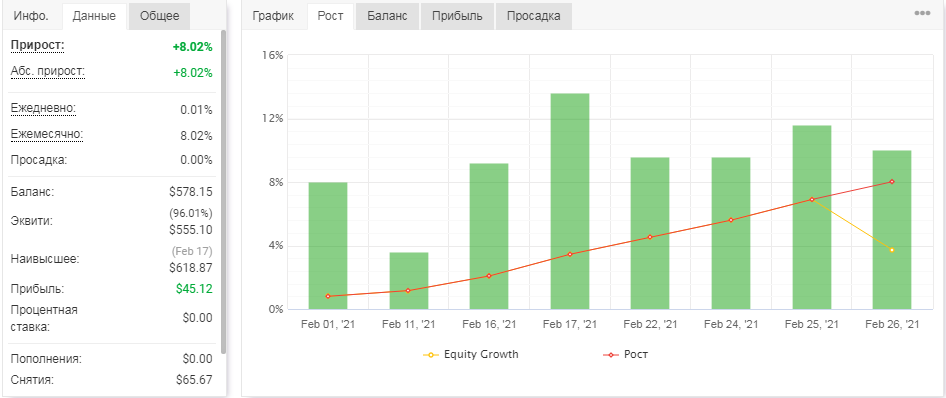Open the three-dots chart options menu
This screenshot has width=946, height=398.
point(922,13)
